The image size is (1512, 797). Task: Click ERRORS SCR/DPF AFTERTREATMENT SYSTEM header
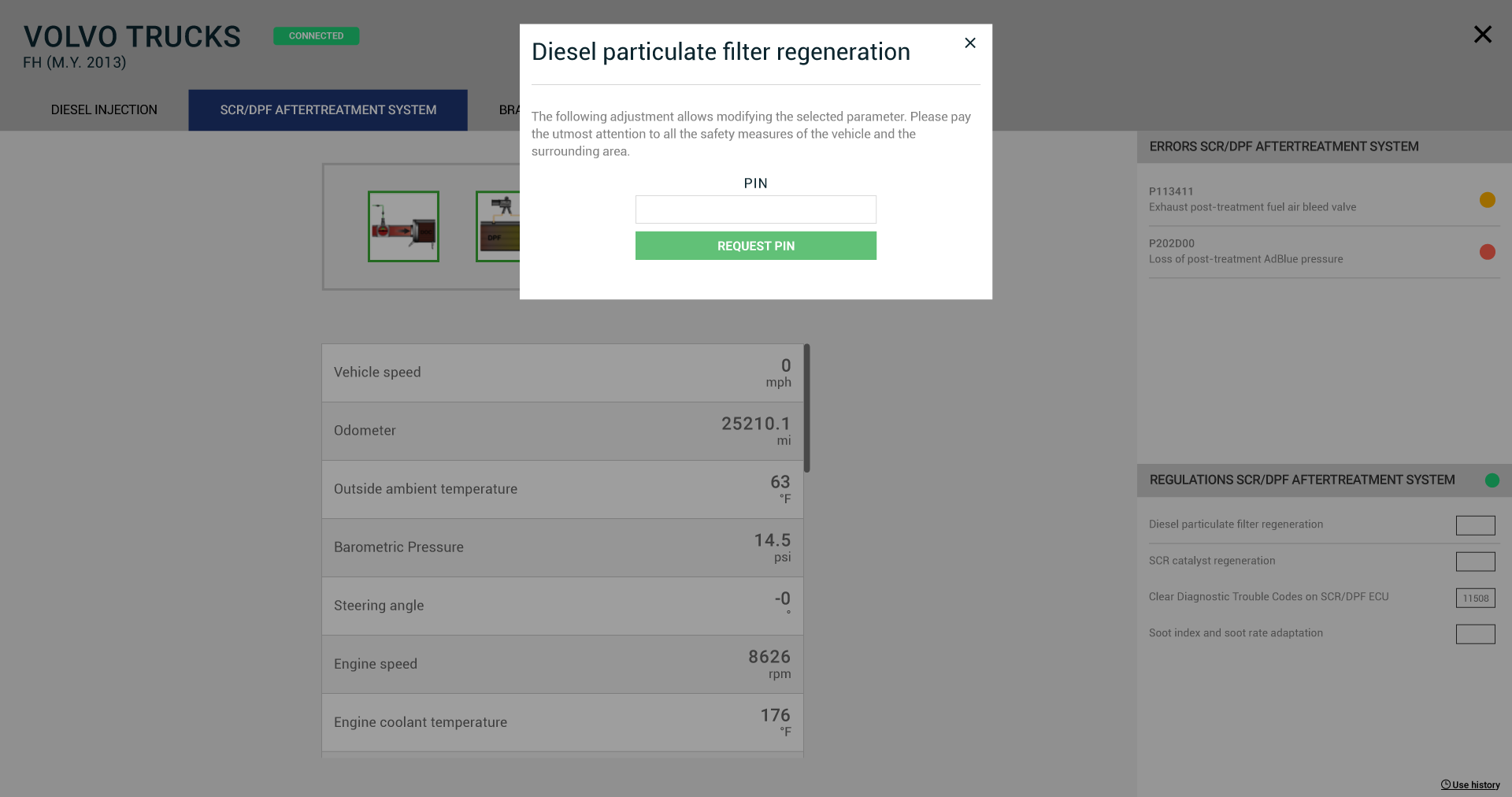(x=1325, y=146)
